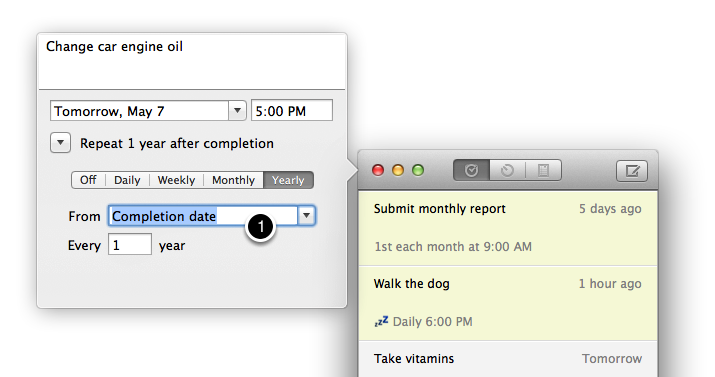Click the compose new reminder icon
Viewport: 715px width, 377px height.
click(x=632, y=171)
